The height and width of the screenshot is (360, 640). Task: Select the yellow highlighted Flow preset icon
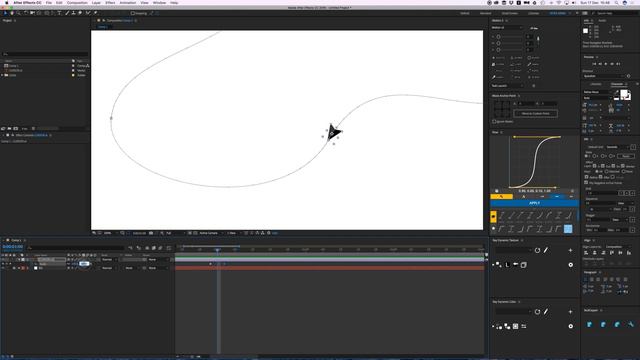point(493,216)
